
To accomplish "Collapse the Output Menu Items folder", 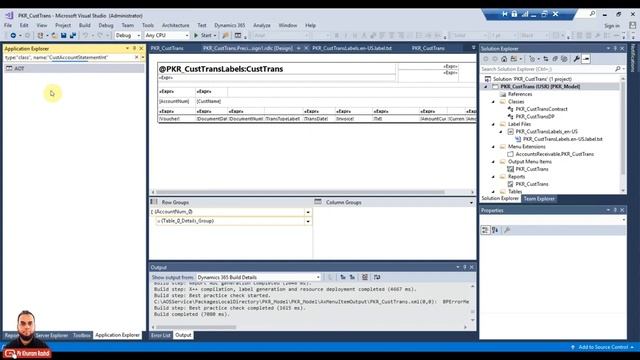I will 493,162.
